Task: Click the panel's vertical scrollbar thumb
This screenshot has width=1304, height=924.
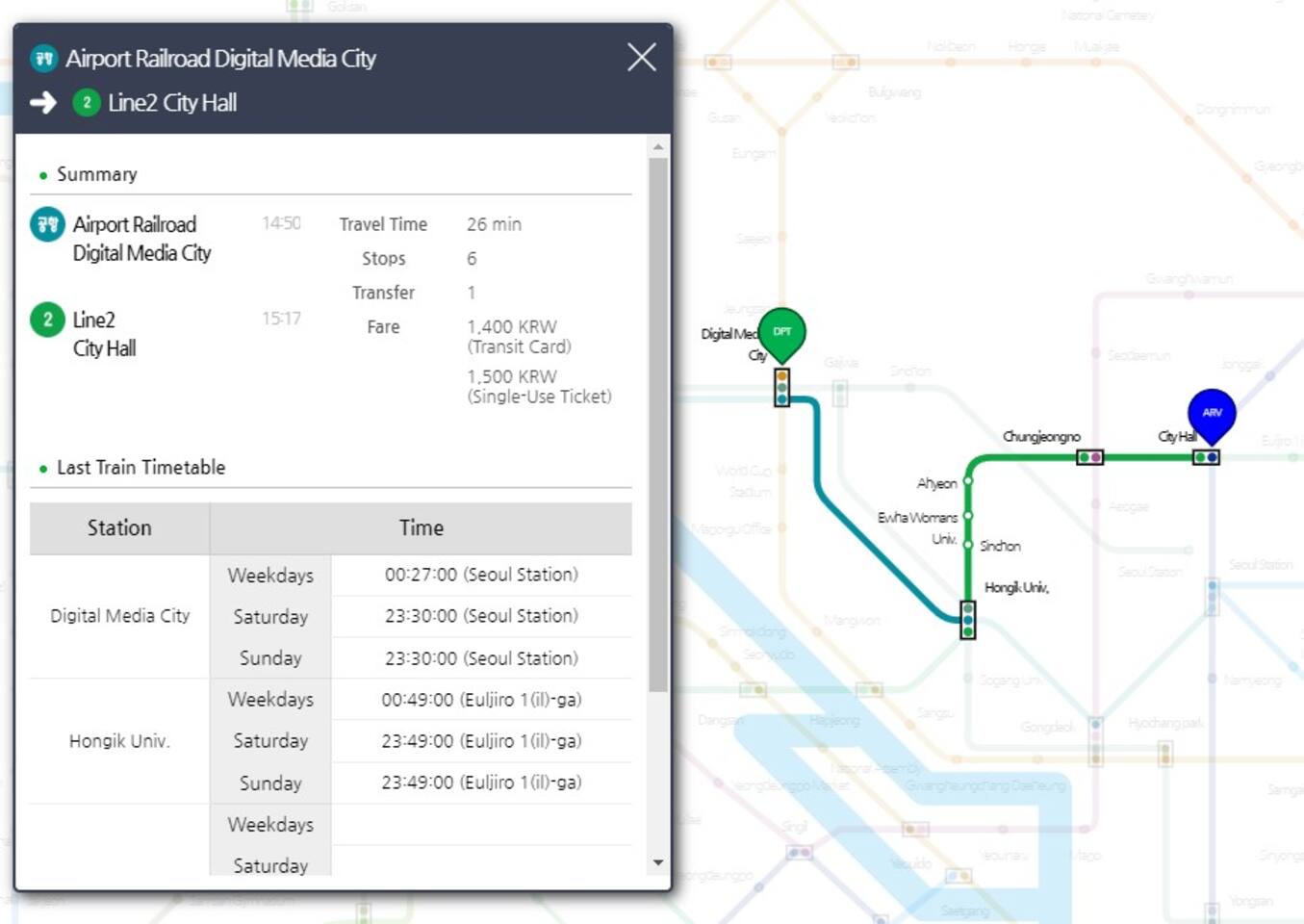Action: pyautogui.click(x=658, y=423)
